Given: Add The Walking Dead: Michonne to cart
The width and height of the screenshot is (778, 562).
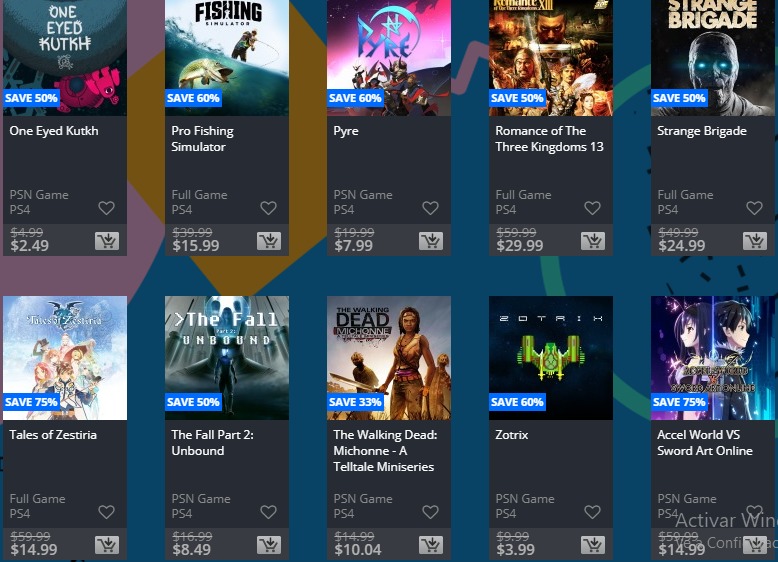Looking at the screenshot, I should click(x=431, y=545).
